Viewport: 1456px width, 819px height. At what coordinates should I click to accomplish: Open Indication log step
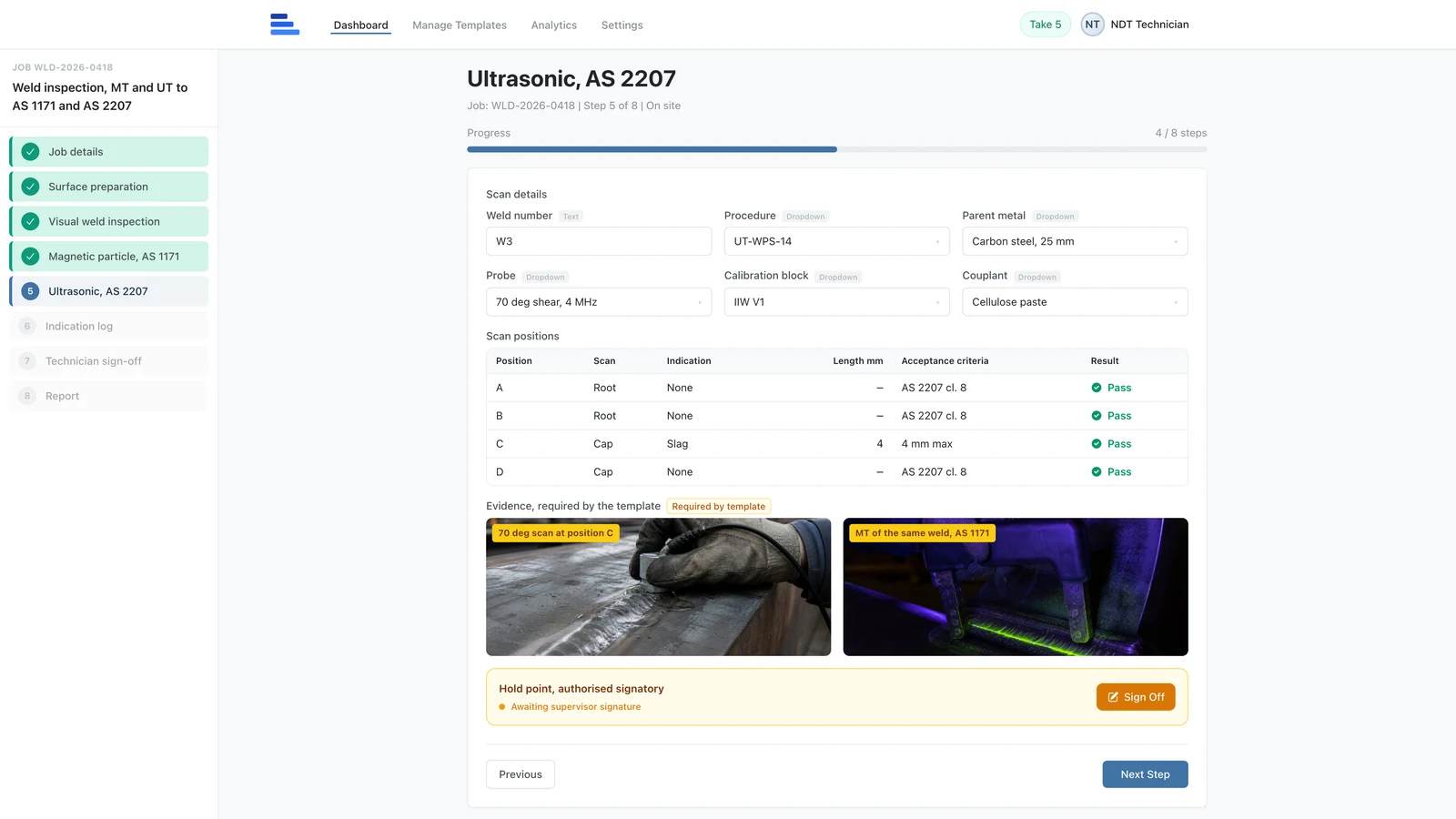[109, 326]
